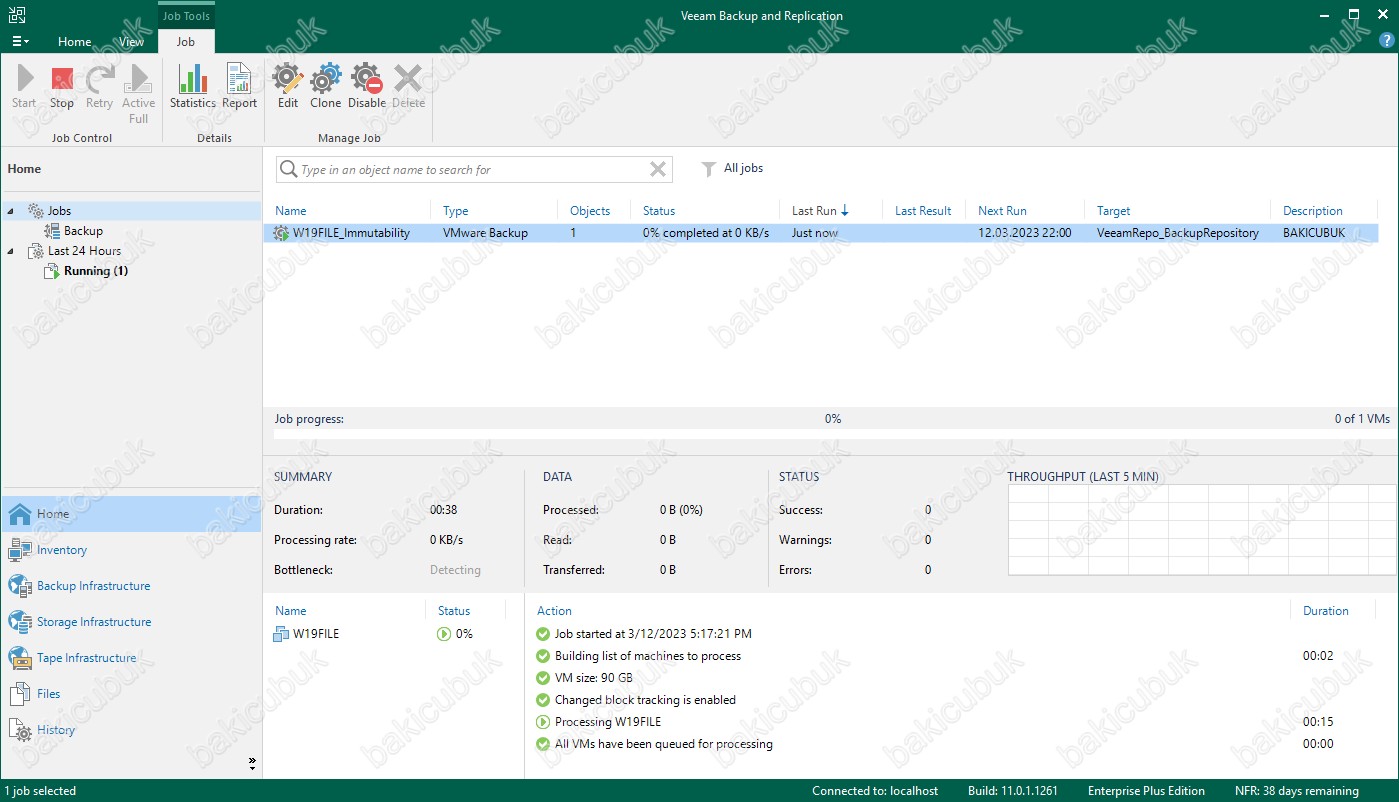Click Duration column header in log

point(1326,611)
